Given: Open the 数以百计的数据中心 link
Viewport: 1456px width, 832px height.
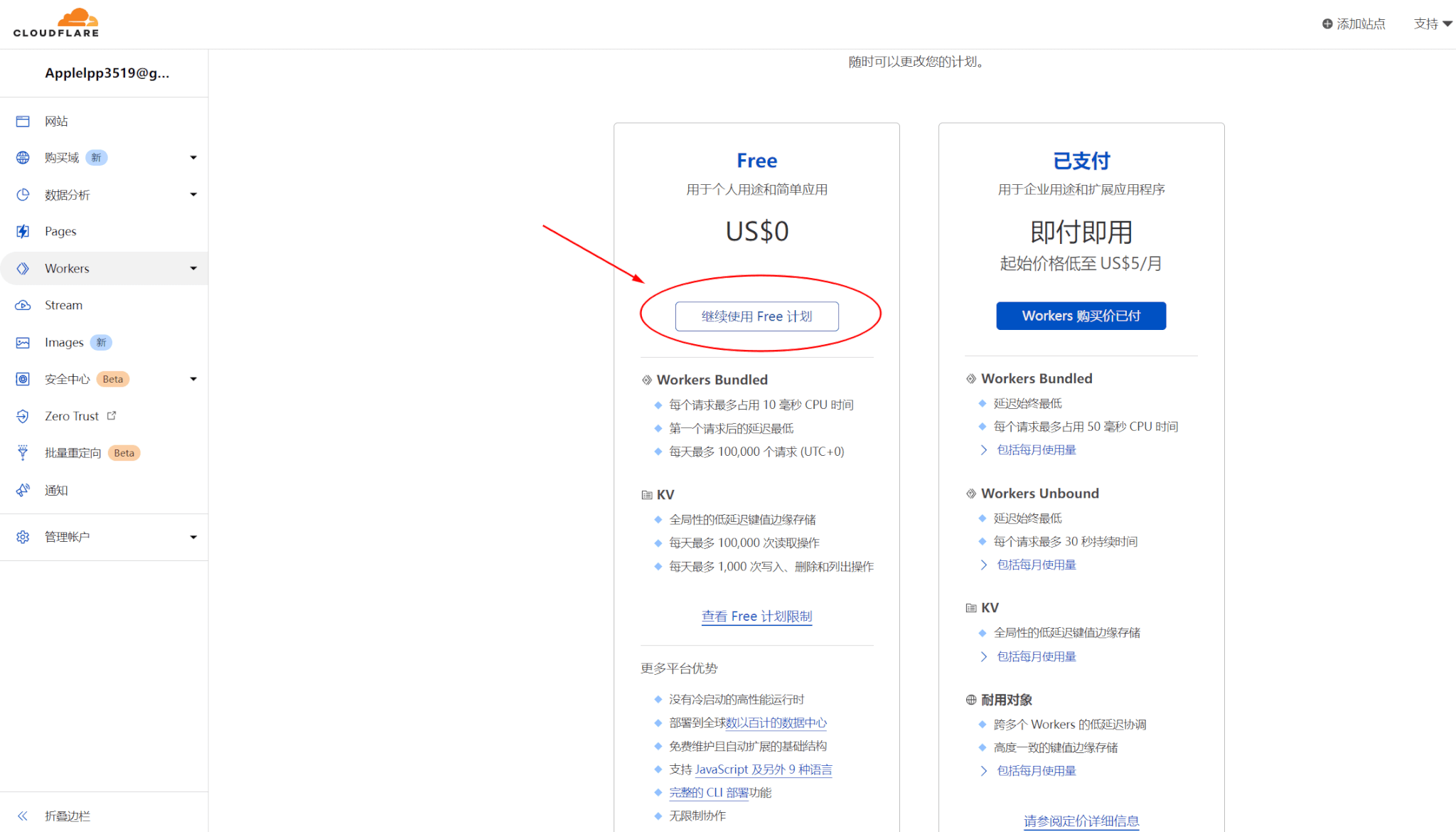Looking at the screenshot, I should [776, 723].
